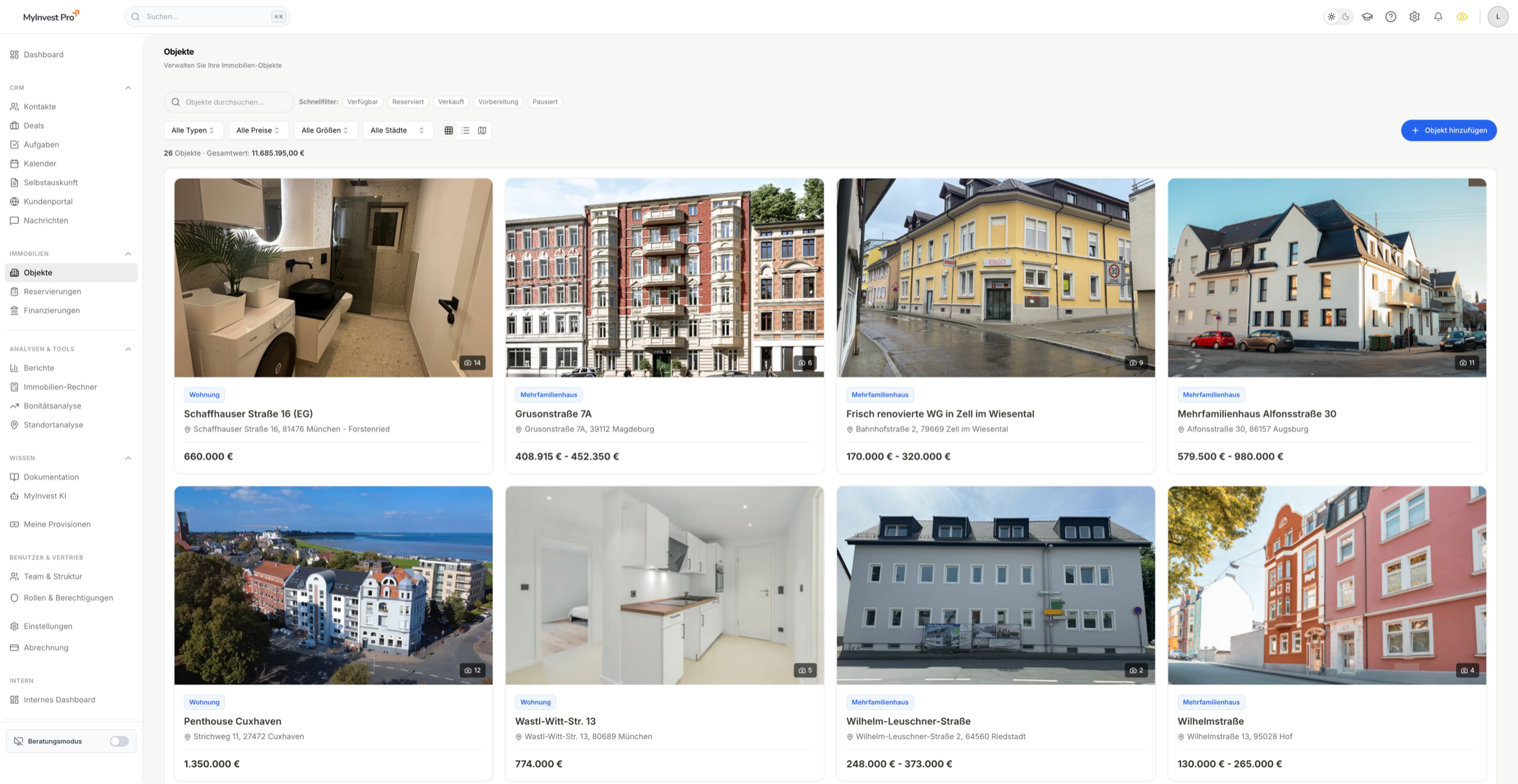1518x784 pixels.
Task: Toggle Beratungsmodus switch
Action: pyautogui.click(x=119, y=741)
